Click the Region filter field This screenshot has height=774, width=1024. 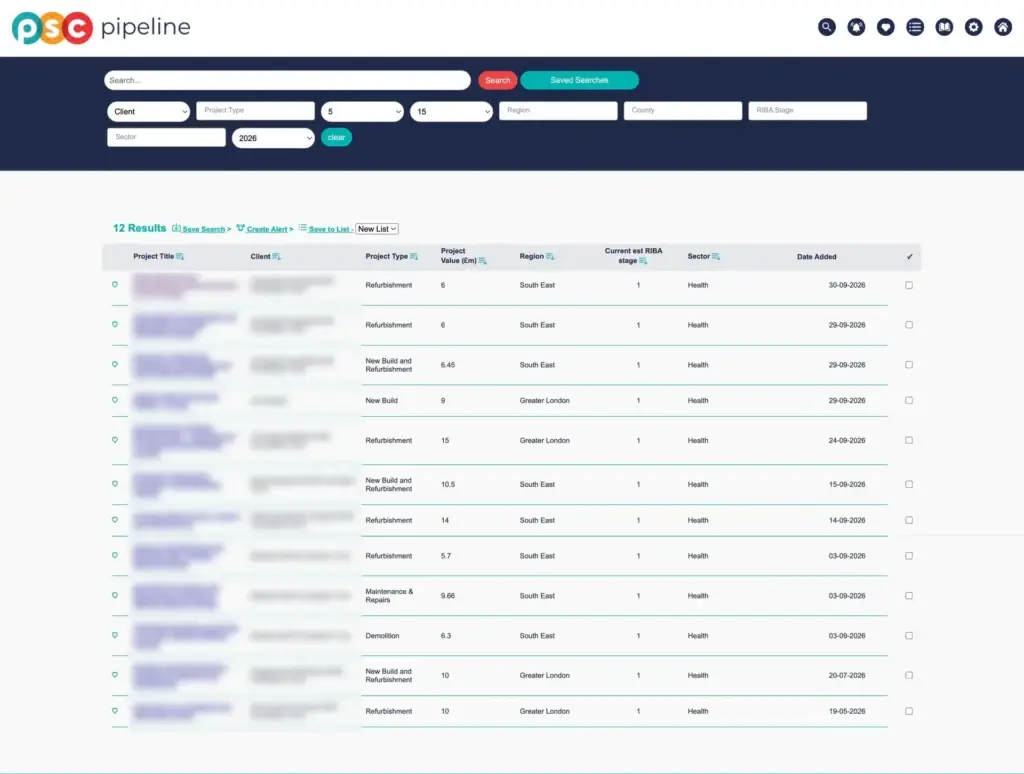[x=558, y=110]
